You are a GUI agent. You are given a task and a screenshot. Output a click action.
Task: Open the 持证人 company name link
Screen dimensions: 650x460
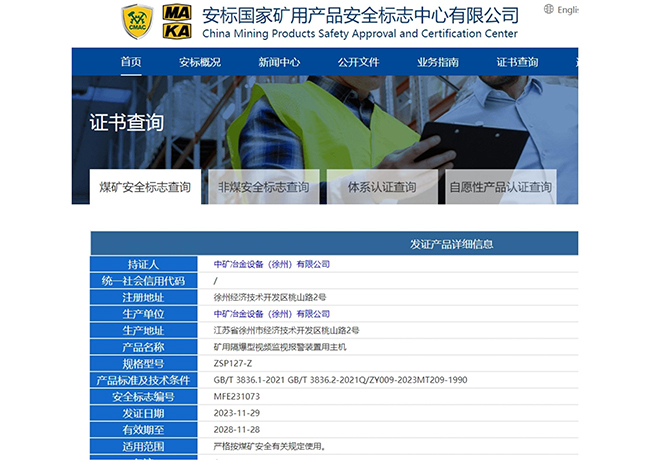[x=272, y=264]
